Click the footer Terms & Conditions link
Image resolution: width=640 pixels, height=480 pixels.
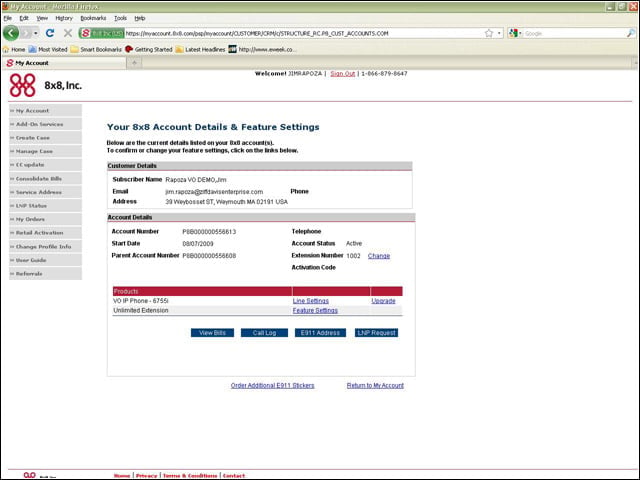coord(190,476)
